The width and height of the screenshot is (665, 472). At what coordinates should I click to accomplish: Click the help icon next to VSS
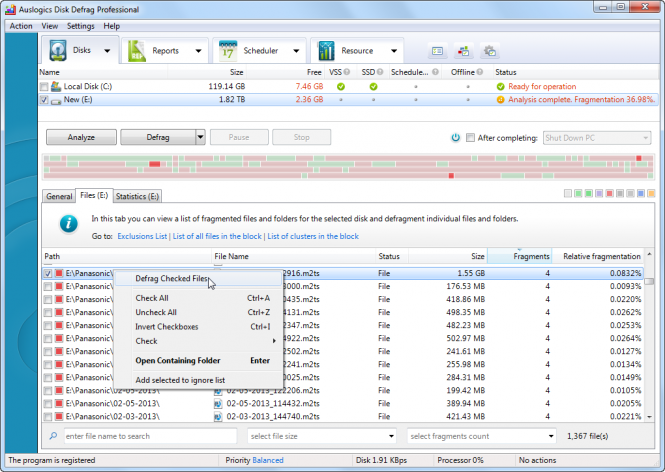[347, 72]
